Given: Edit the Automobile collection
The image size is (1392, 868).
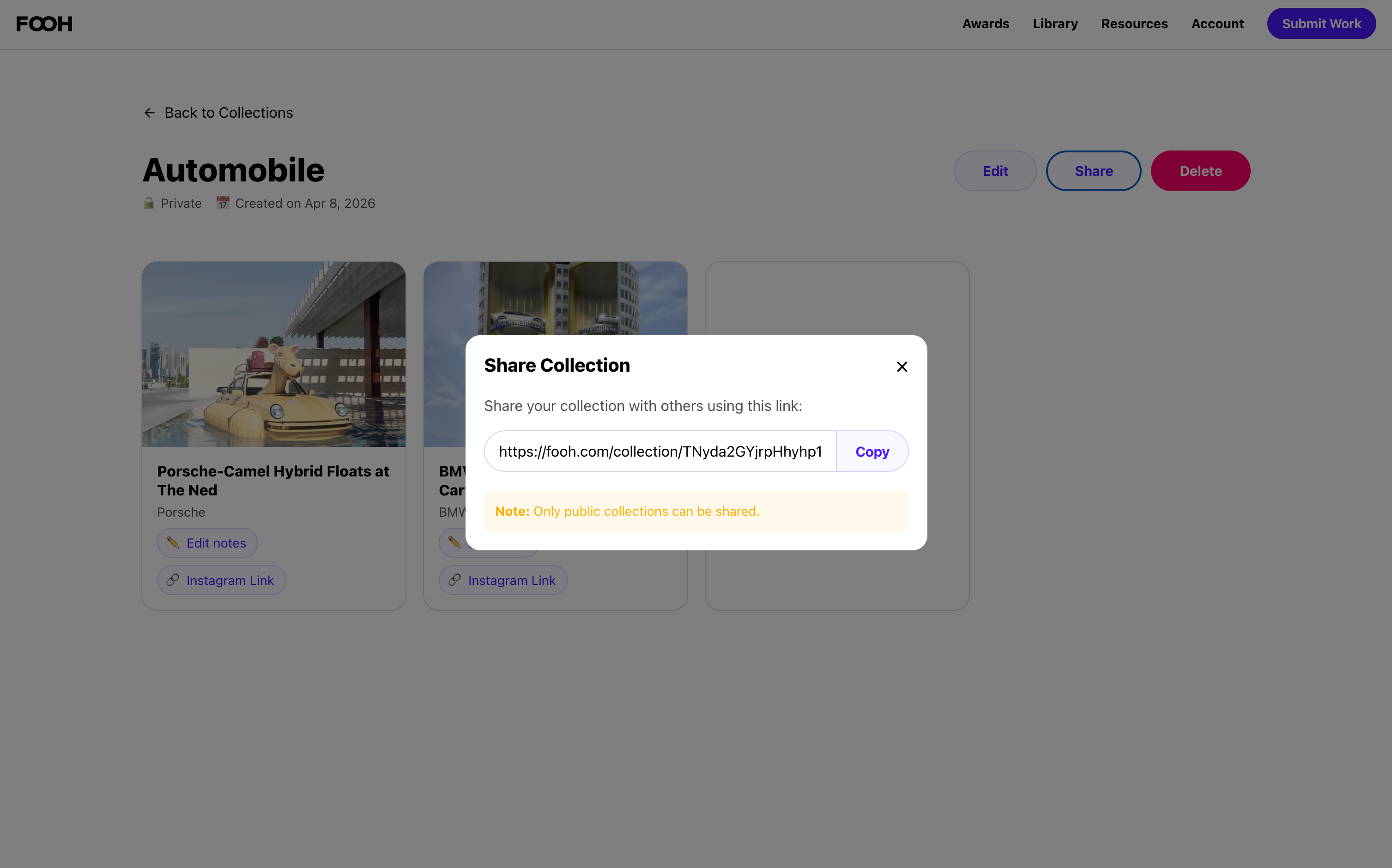Looking at the screenshot, I should click(x=995, y=170).
